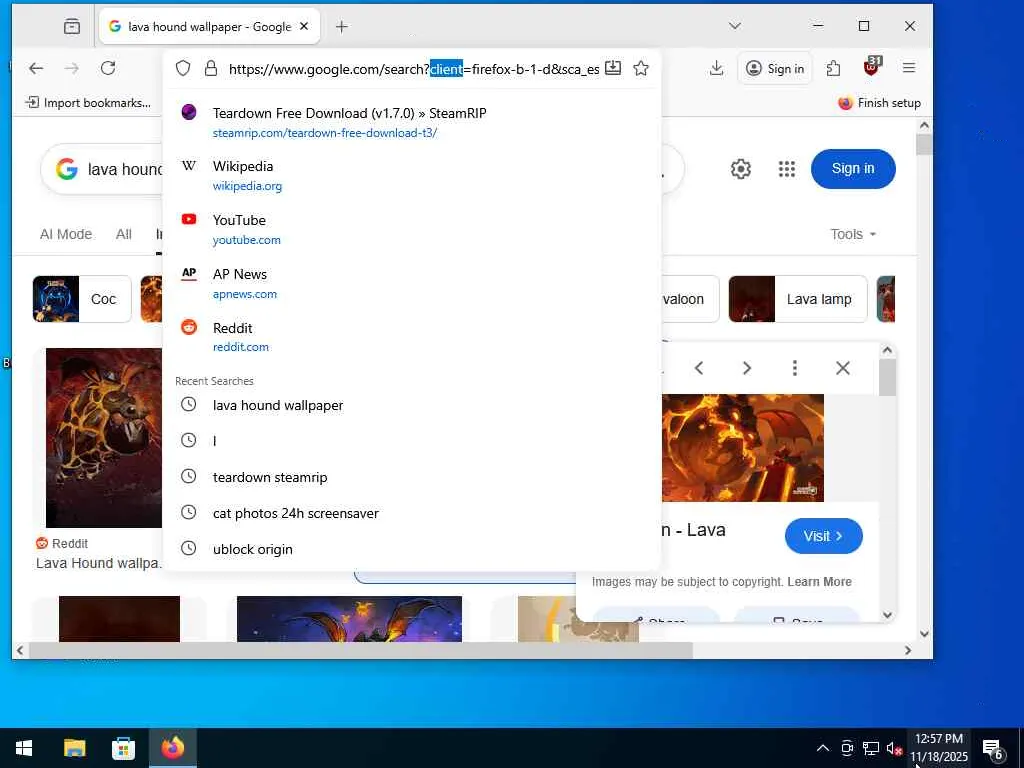Open a new tab with plus button
This screenshot has width=1024, height=768.
pyautogui.click(x=342, y=26)
